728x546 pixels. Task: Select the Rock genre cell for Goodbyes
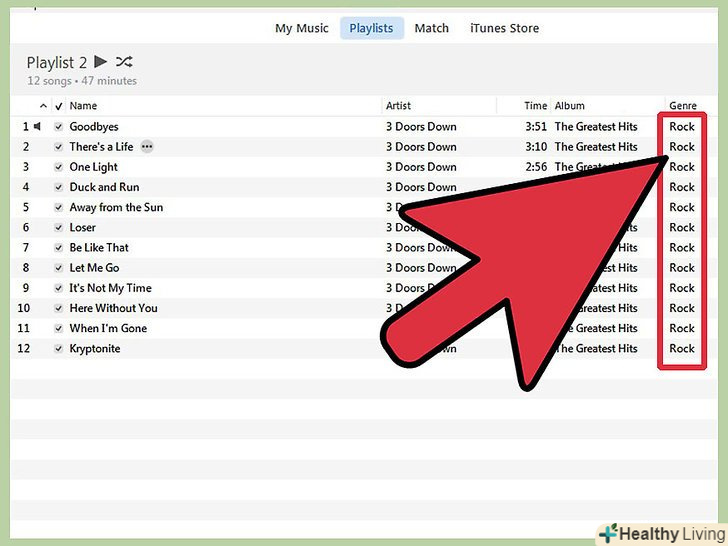pos(682,127)
